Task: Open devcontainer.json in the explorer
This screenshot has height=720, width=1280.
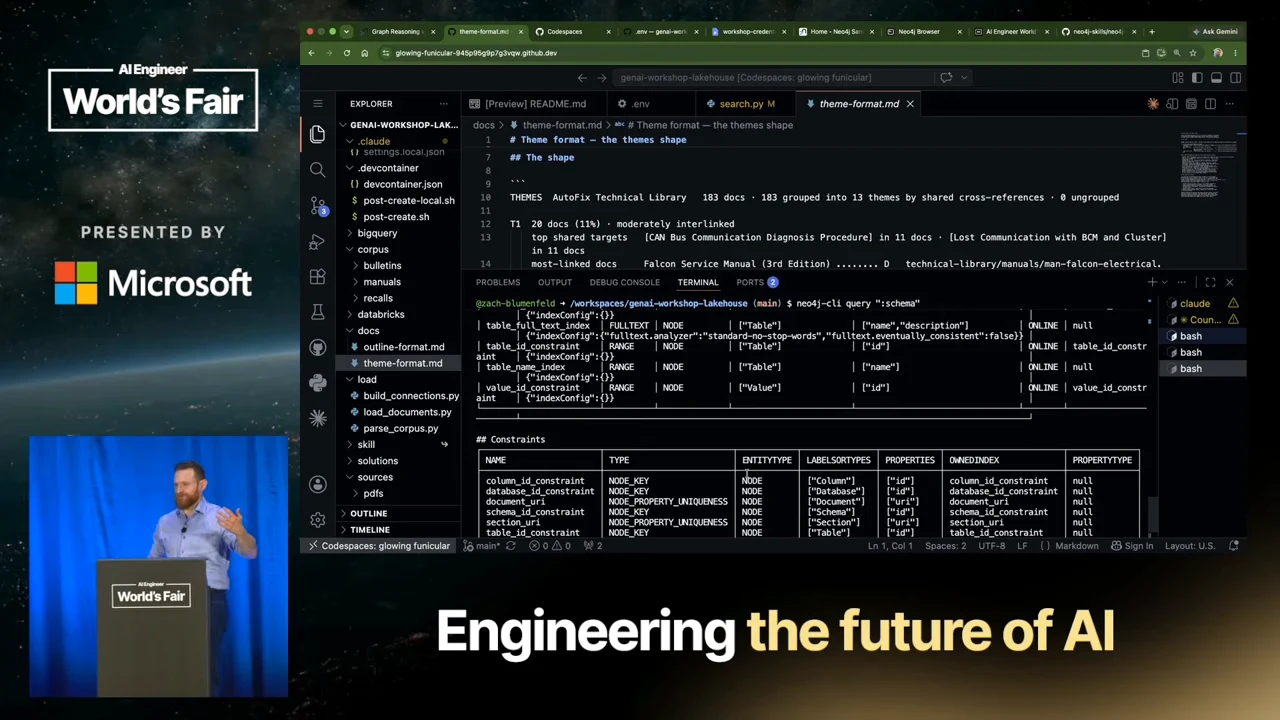Action: click(402, 184)
